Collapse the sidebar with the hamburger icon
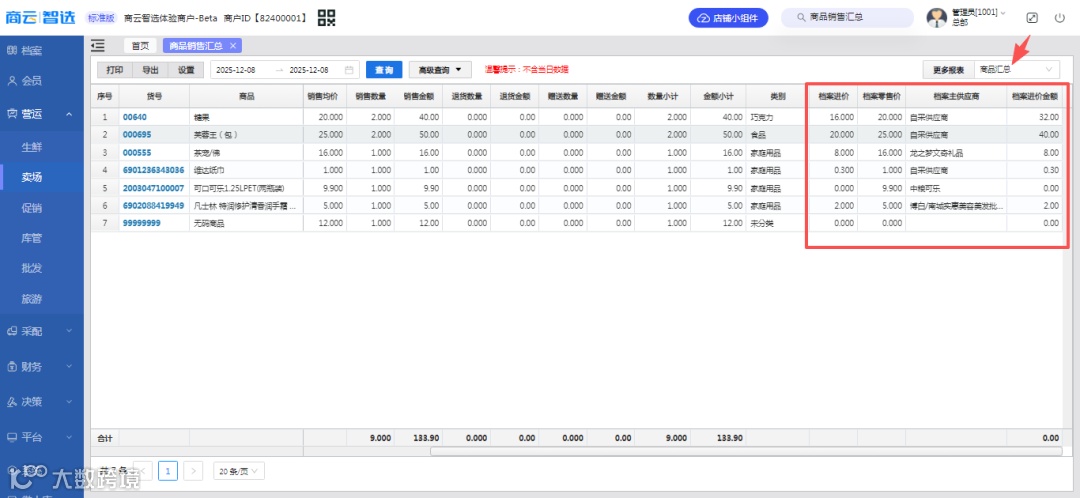Viewport: 1080px width, 498px height. (98, 45)
